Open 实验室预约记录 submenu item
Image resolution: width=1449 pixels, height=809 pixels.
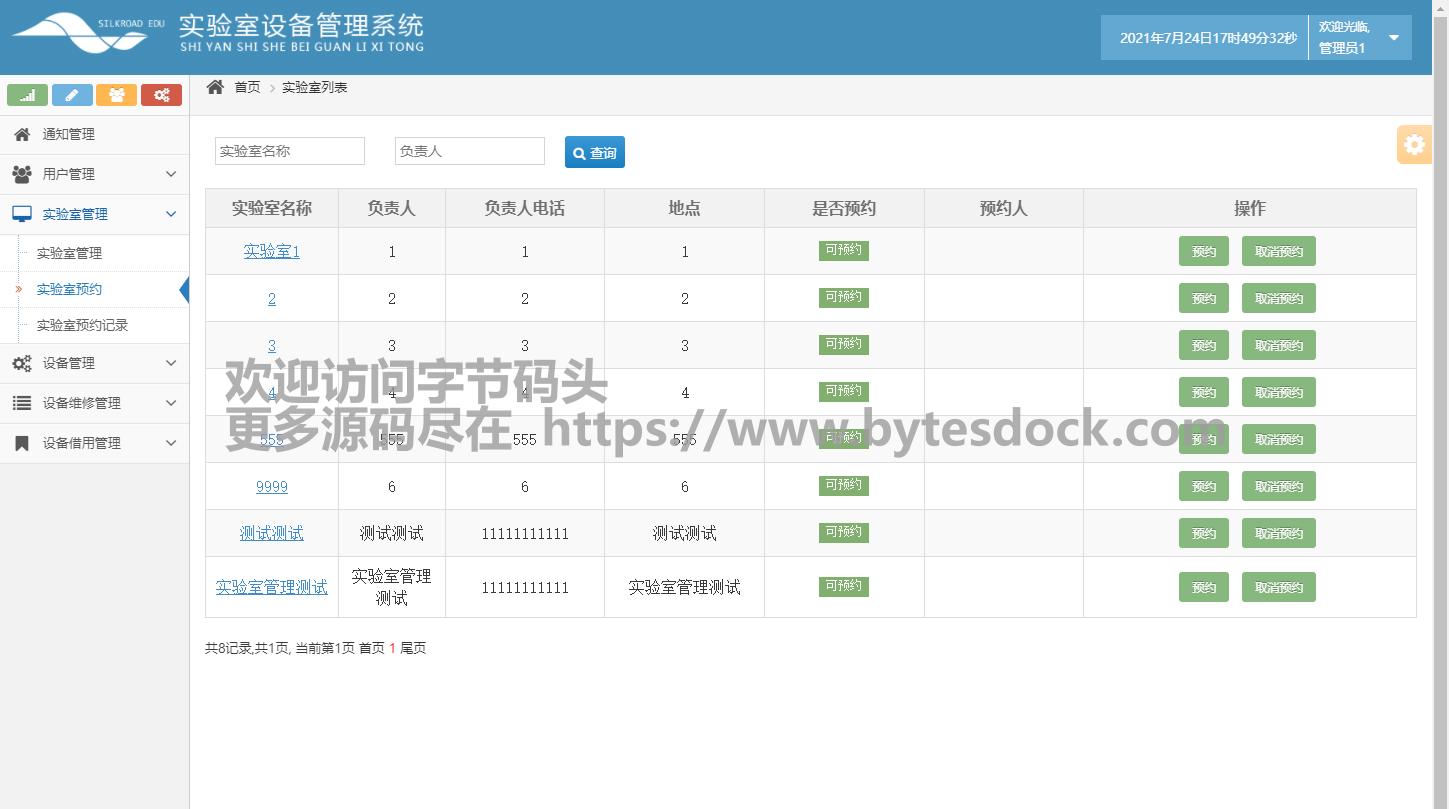click(x=82, y=325)
